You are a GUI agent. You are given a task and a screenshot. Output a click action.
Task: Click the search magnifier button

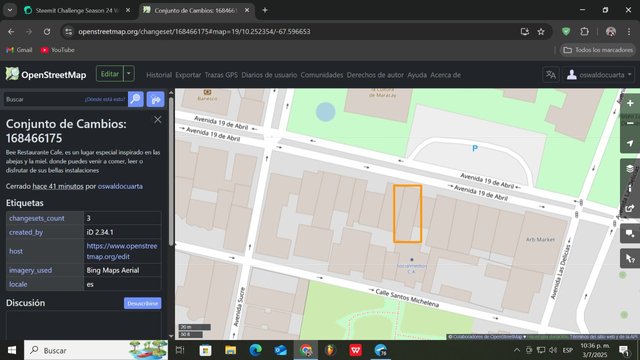click(x=136, y=99)
